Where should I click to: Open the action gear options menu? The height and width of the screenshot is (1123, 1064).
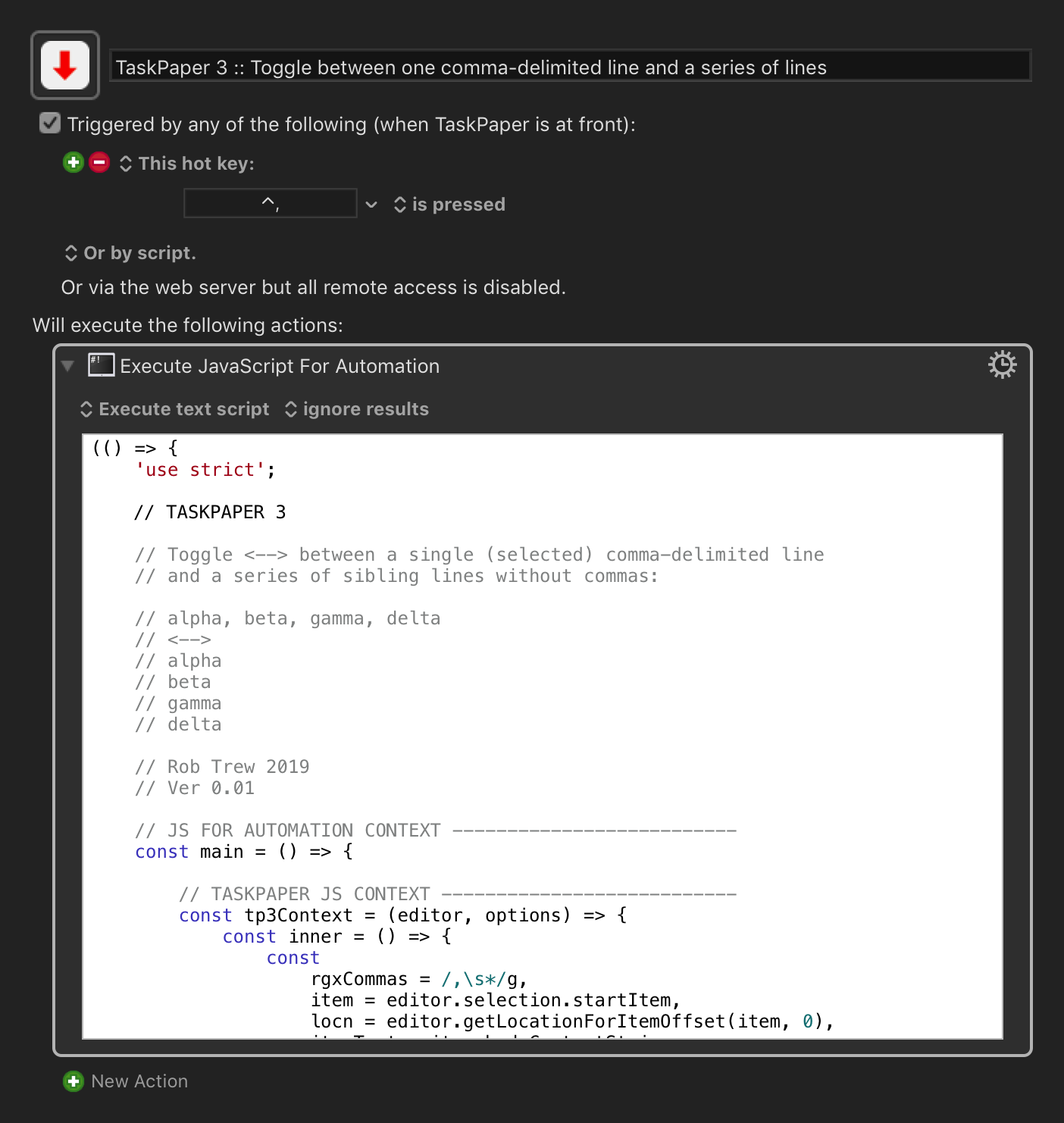(x=1002, y=365)
